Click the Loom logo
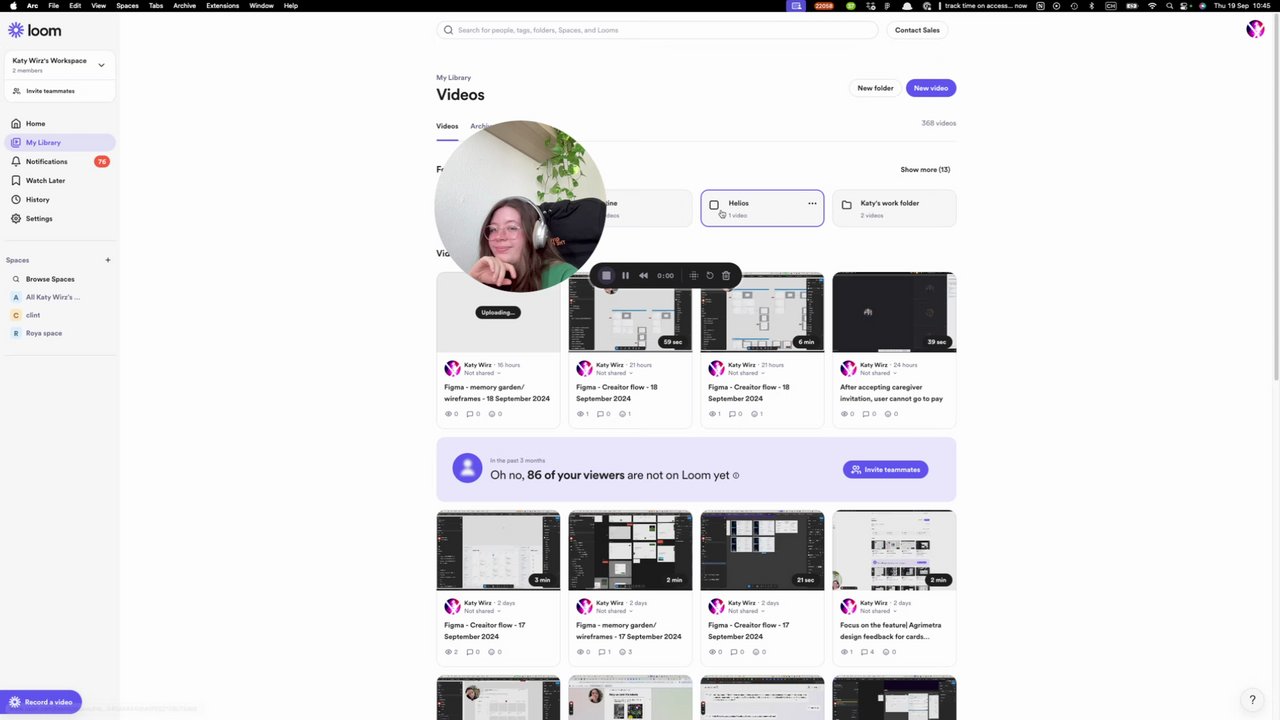 point(35,31)
